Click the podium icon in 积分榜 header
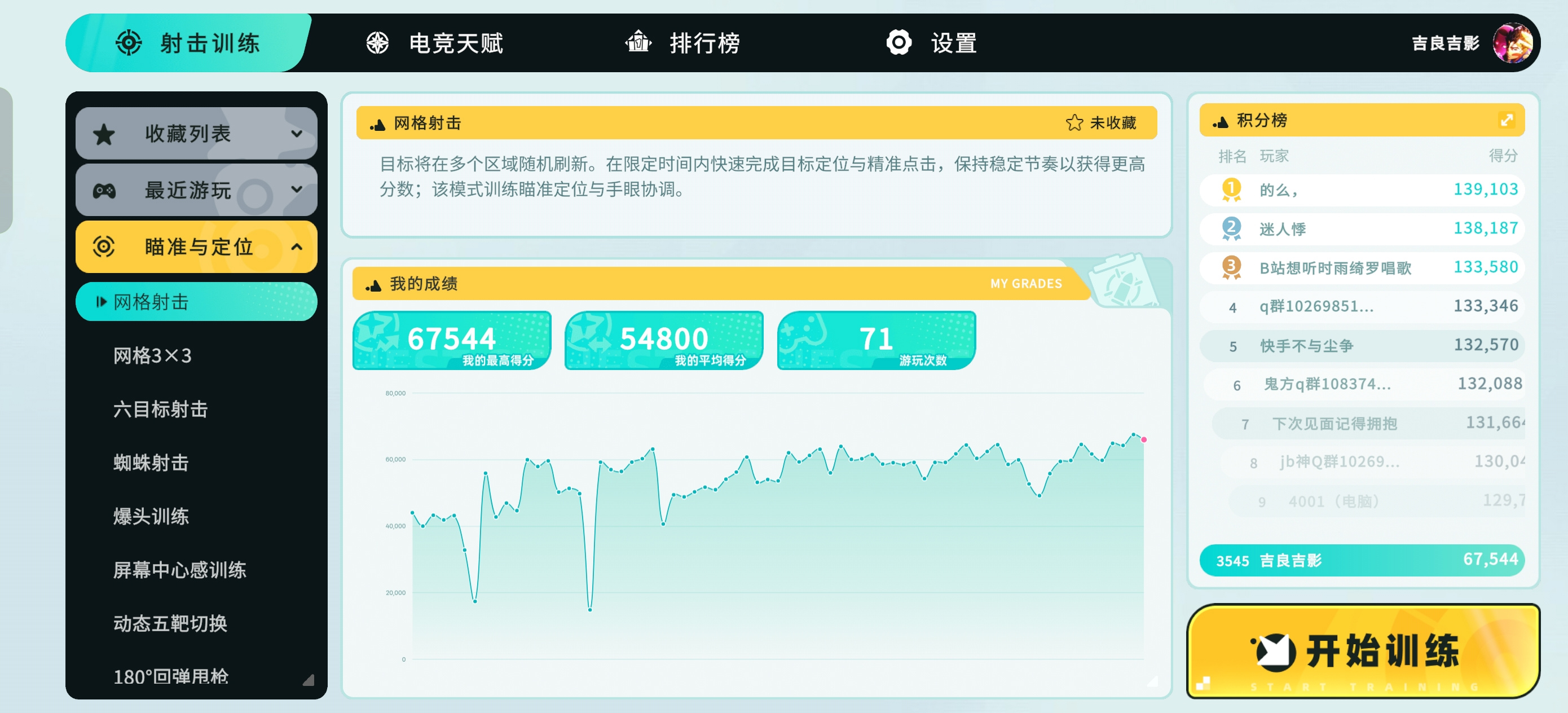 point(1220,122)
